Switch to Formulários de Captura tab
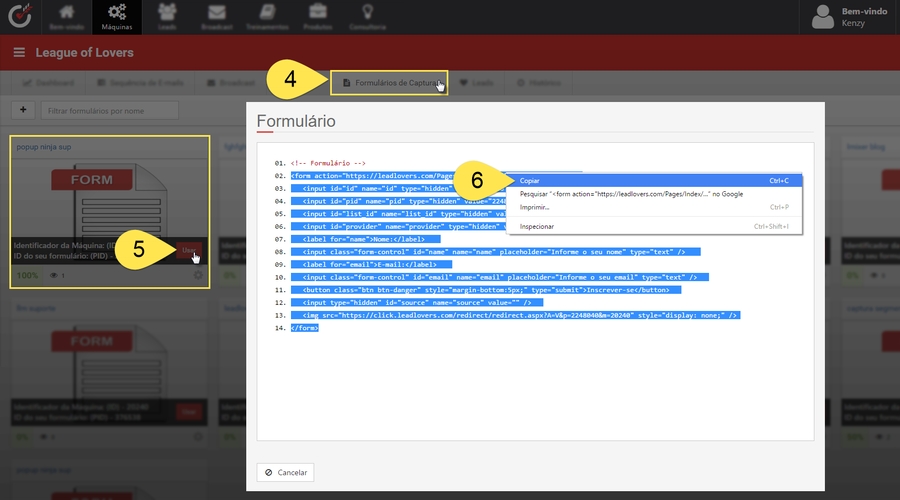This screenshot has width=900, height=500. click(390, 82)
